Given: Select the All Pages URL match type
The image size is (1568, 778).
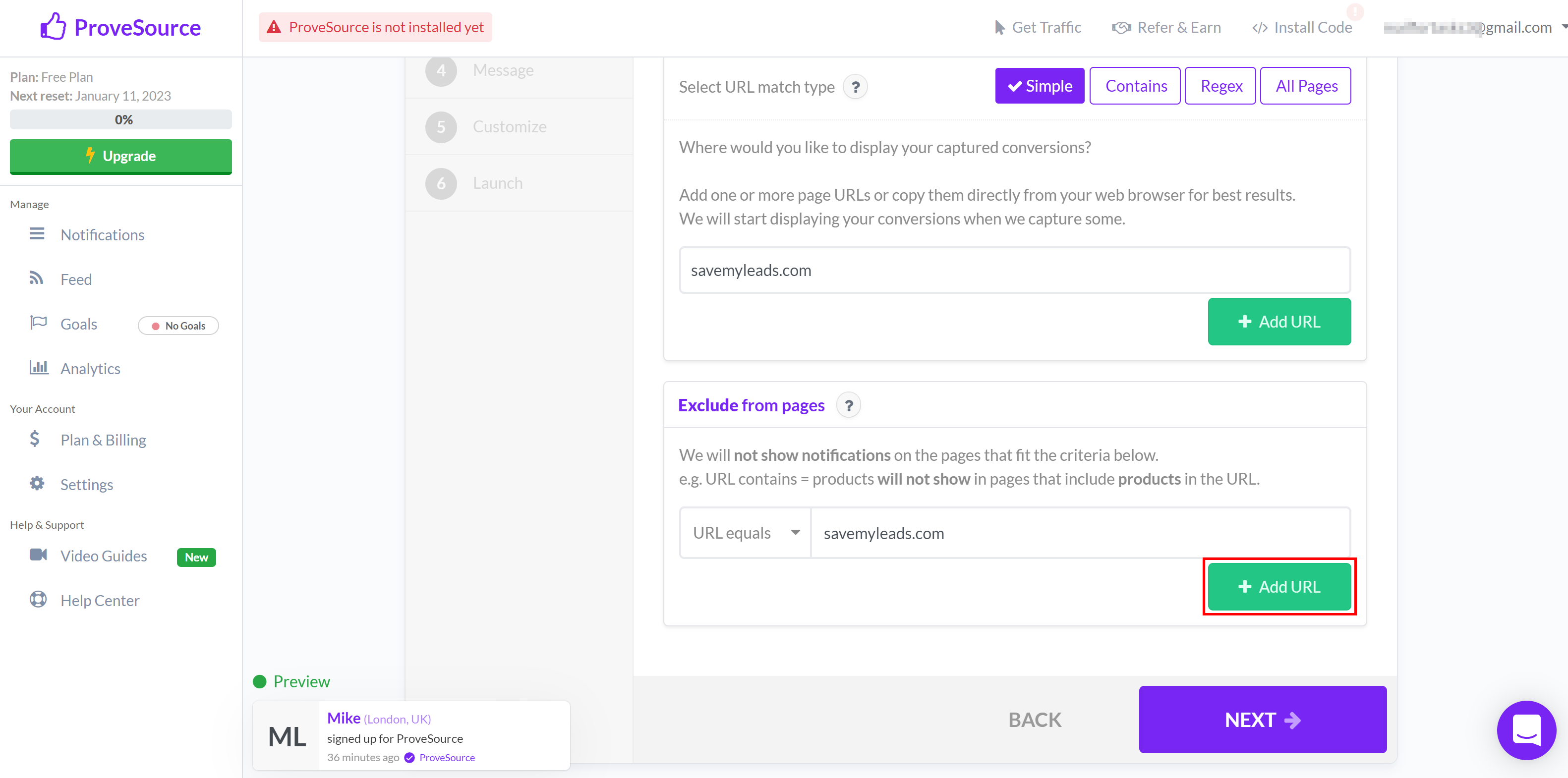Looking at the screenshot, I should (x=1306, y=86).
